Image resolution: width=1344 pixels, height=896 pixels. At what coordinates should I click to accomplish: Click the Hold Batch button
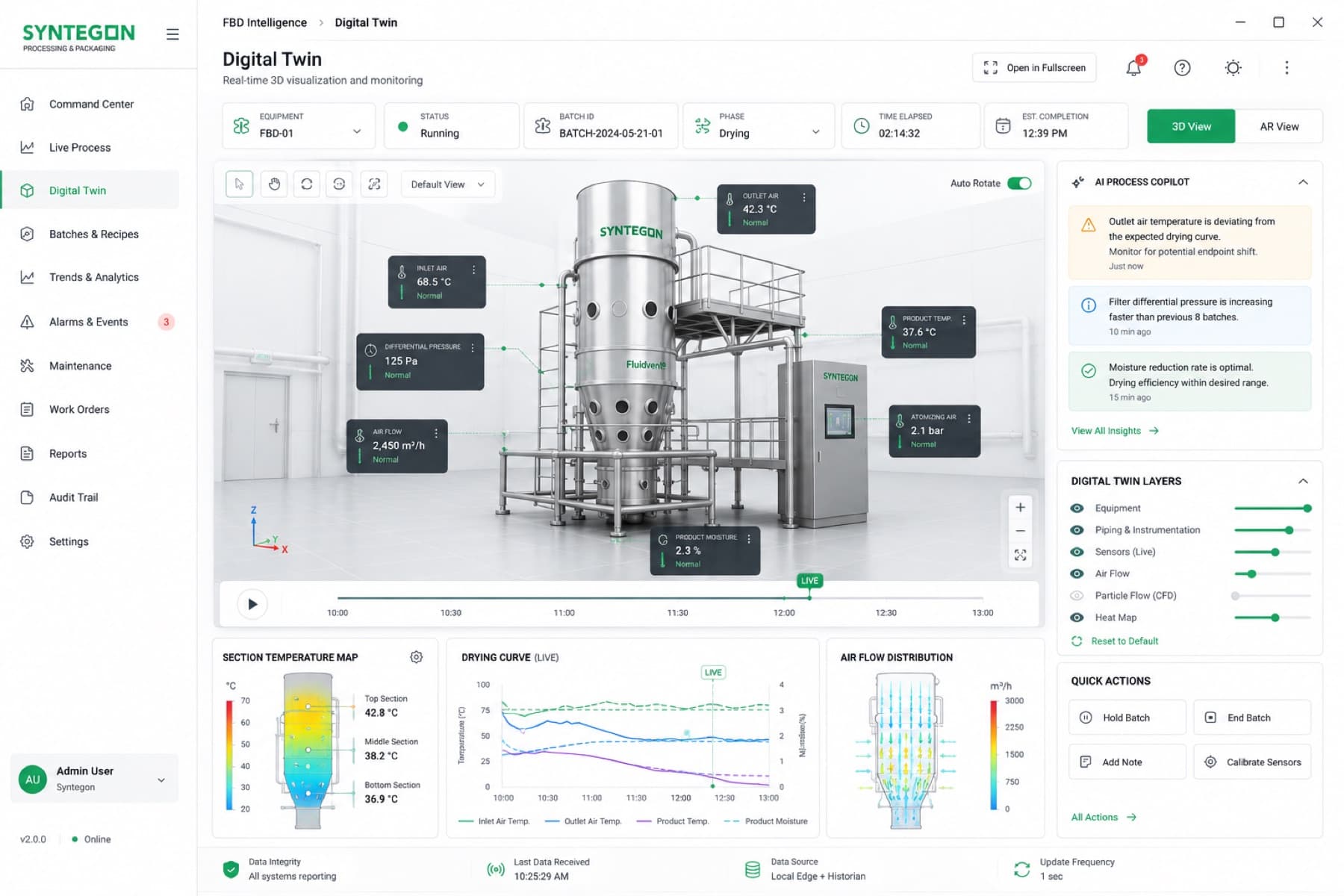point(1127,718)
